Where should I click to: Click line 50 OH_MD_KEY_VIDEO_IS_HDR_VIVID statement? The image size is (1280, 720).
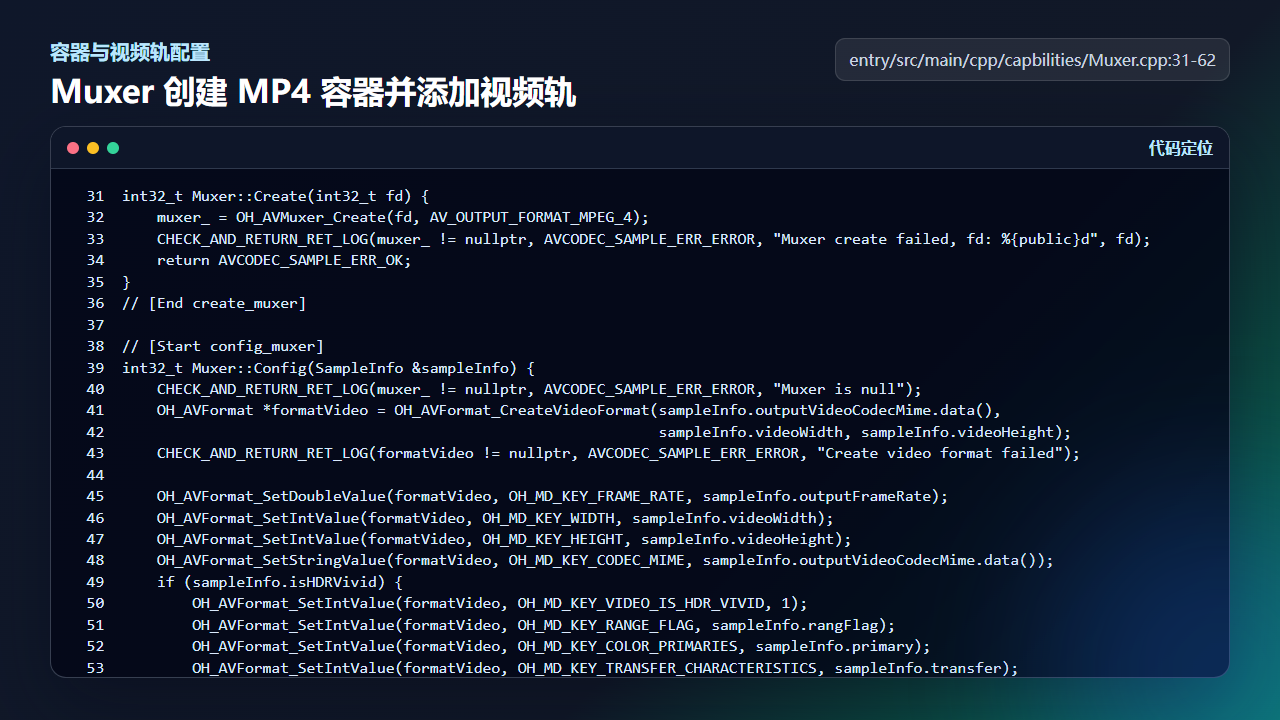pyautogui.click(x=500, y=603)
